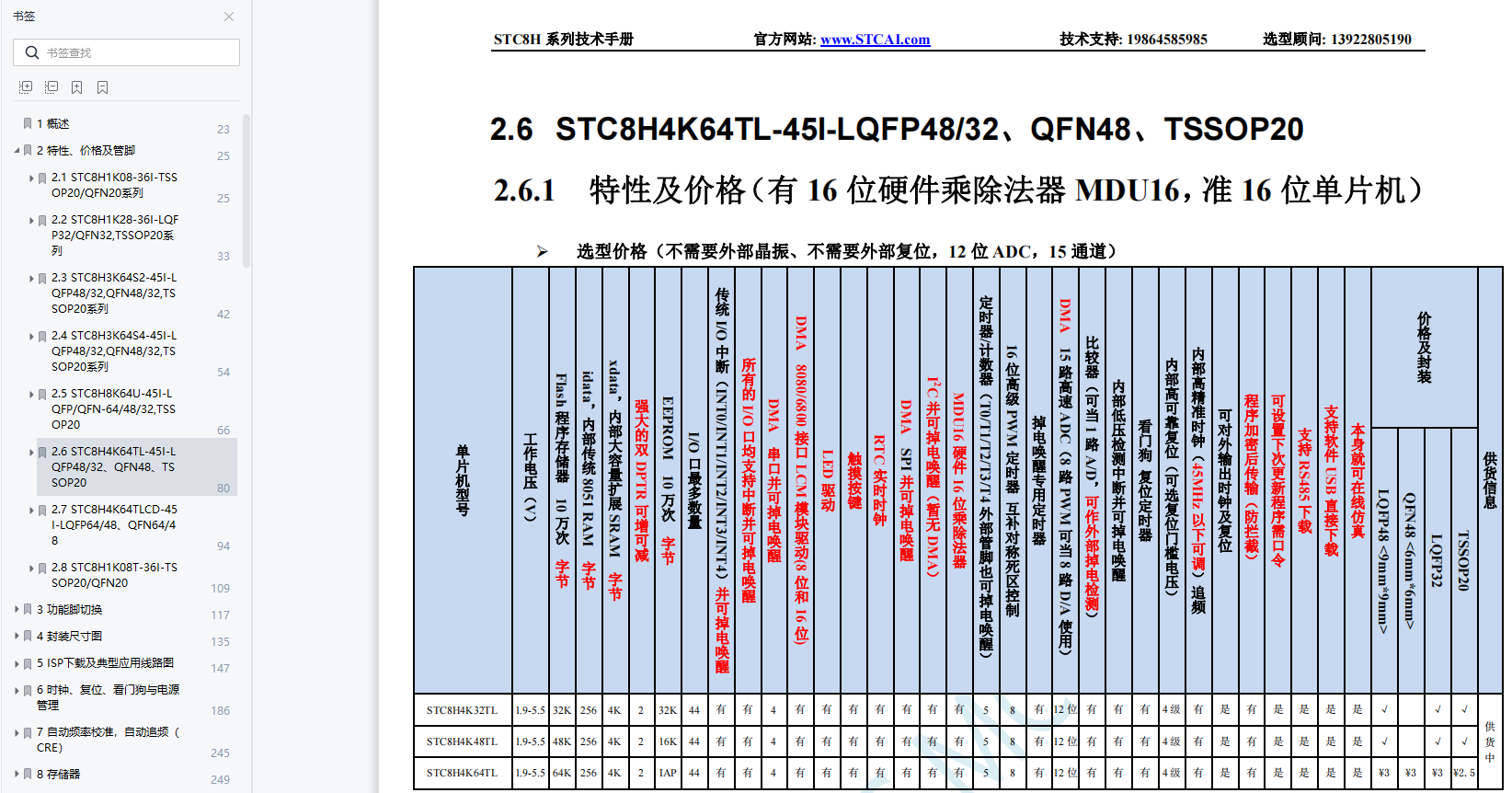1512x793 pixels.
Task: Click the 48K flash size cell
Action: 562,741
